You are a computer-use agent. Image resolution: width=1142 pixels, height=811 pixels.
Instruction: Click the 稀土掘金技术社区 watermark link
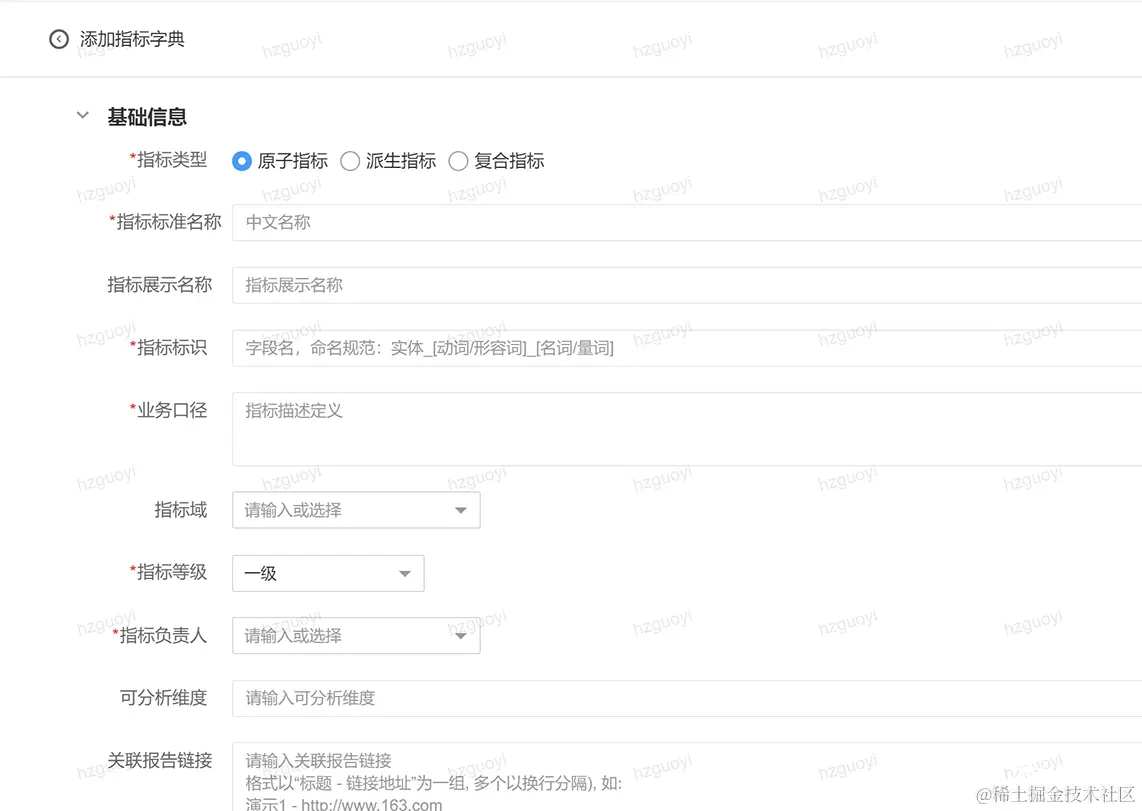pos(1055,795)
